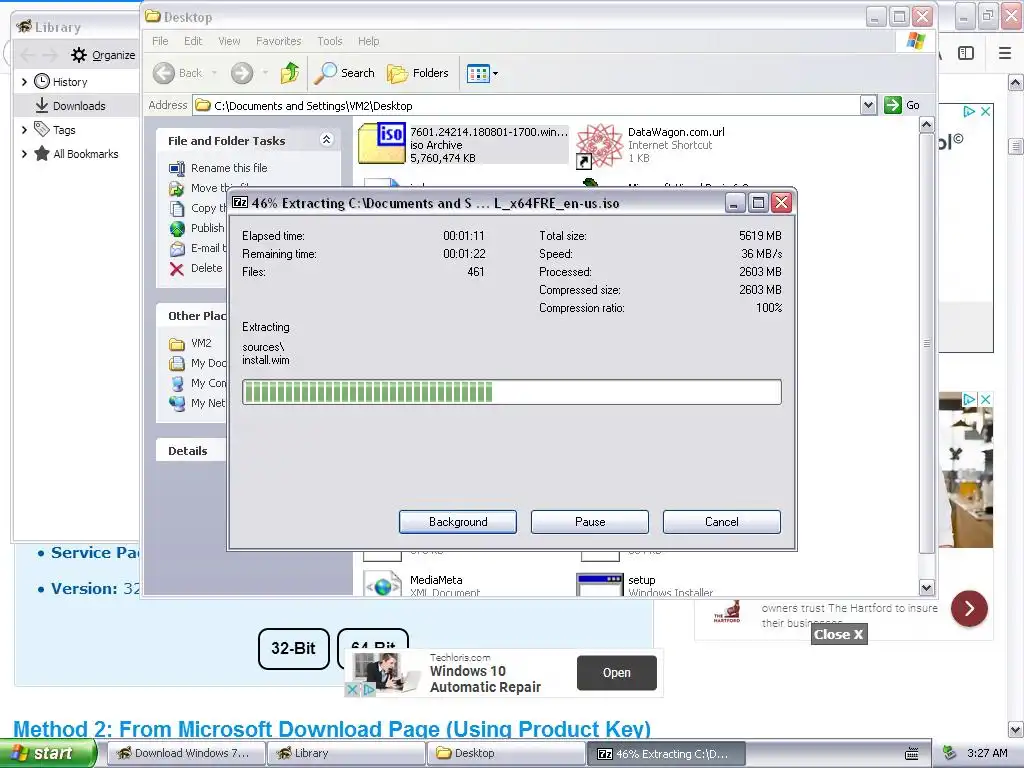Click E-mail this file task icon
This screenshot has height=768, width=1024.
point(177,249)
